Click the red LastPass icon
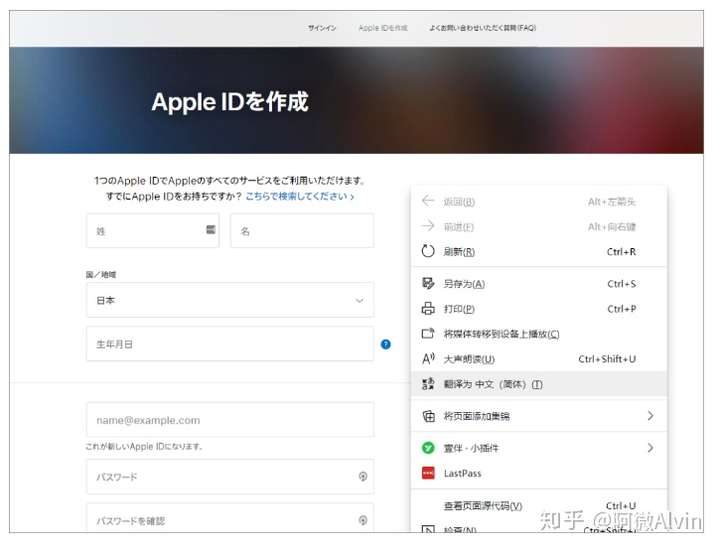The height and width of the screenshot is (551, 720). (428, 473)
